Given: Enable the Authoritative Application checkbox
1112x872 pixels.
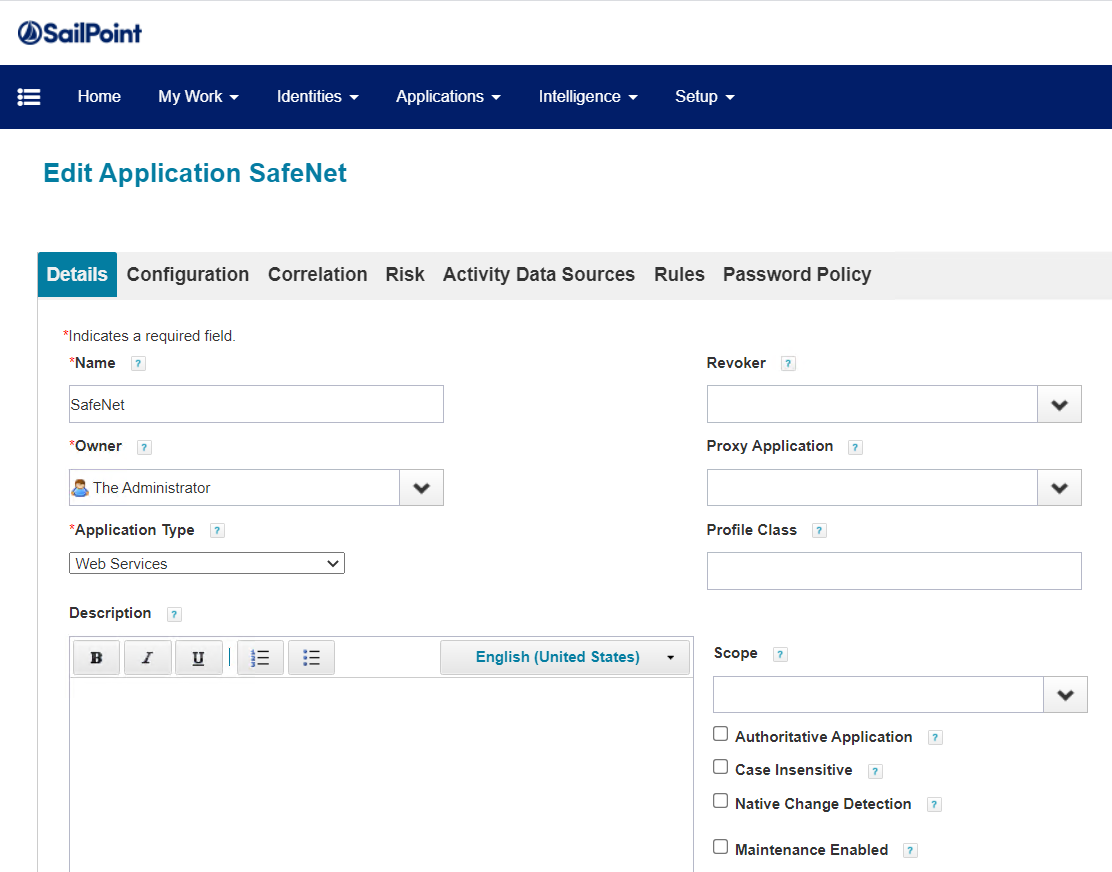Looking at the screenshot, I should pos(721,734).
